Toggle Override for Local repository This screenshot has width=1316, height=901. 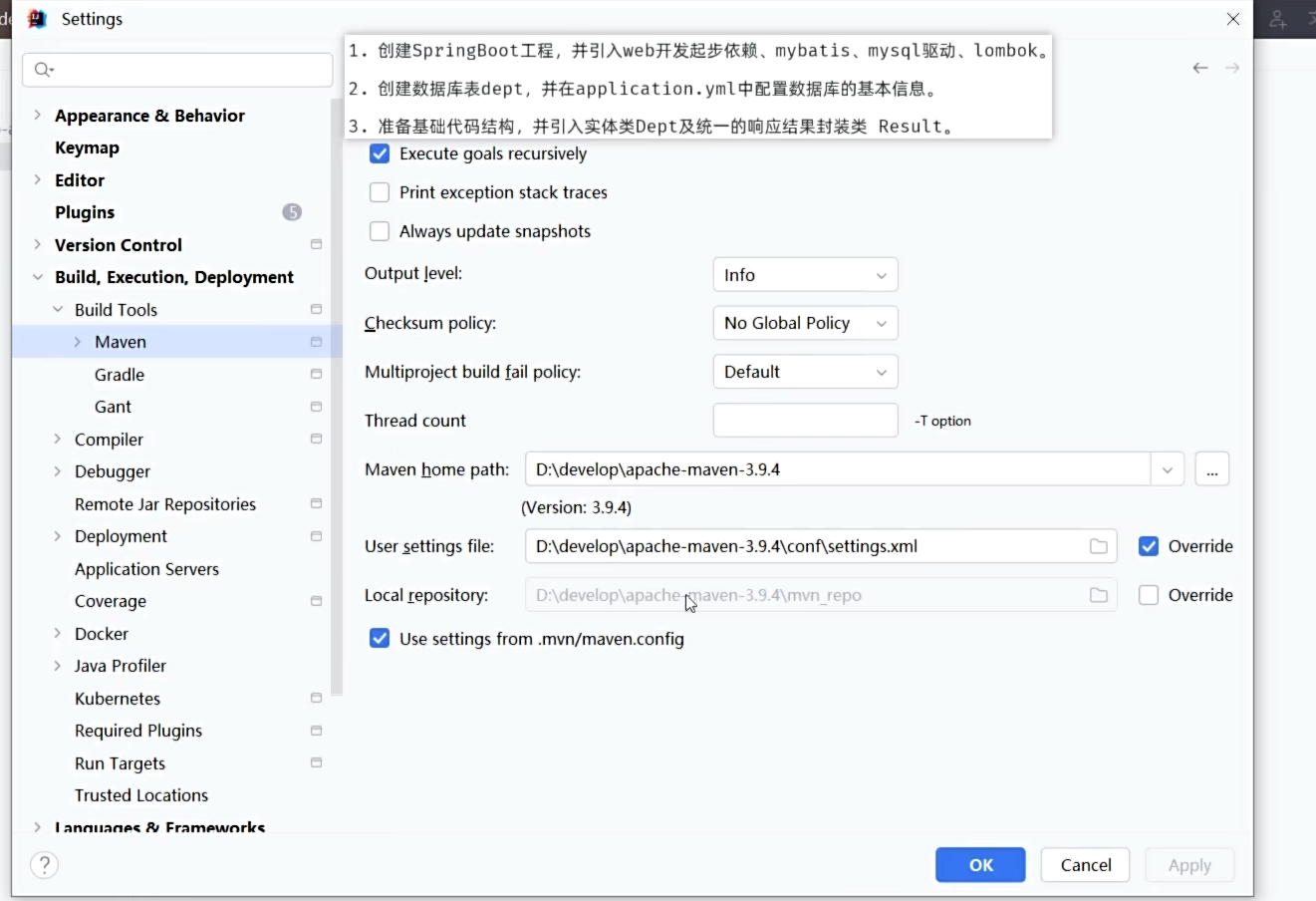click(x=1149, y=595)
